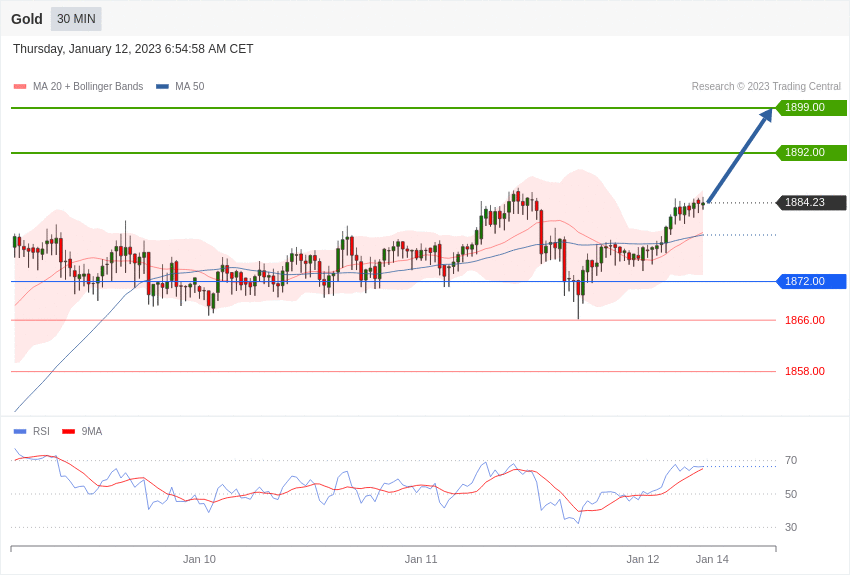The width and height of the screenshot is (850, 576).
Task: Toggle the RSI indicator legend label
Action: [x=41, y=432]
